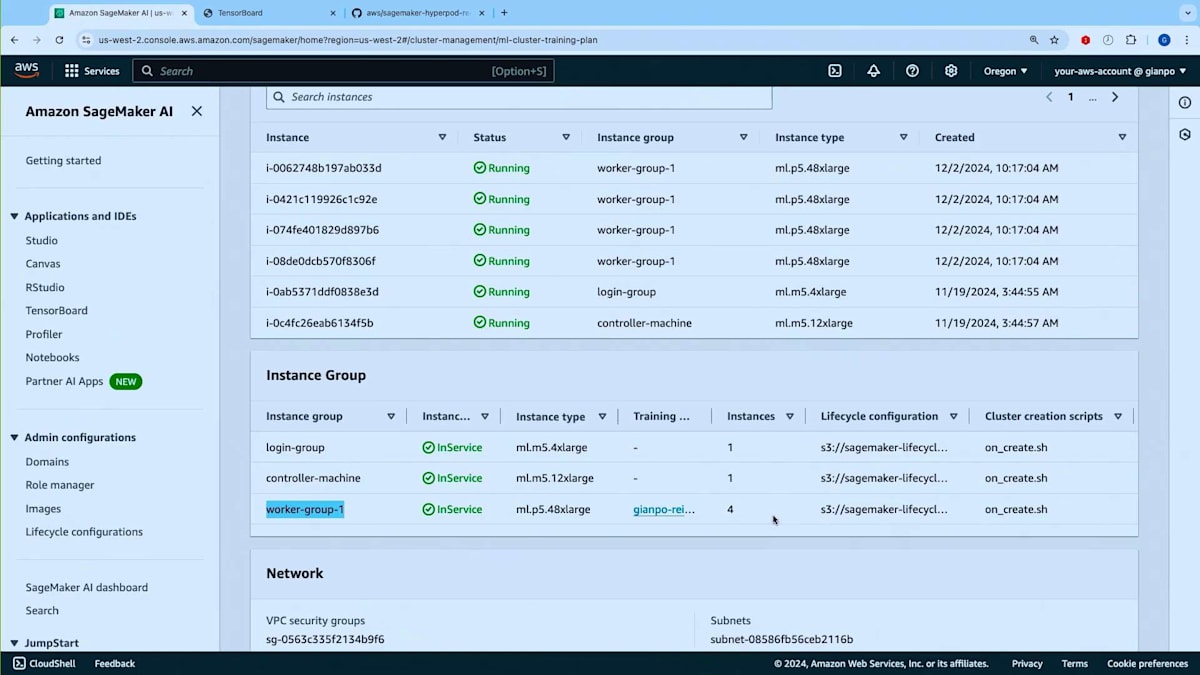Click the hexagon icon below the info icon
Image resolution: width=1200 pixels, height=675 pixels.
tap(1185, 134)
